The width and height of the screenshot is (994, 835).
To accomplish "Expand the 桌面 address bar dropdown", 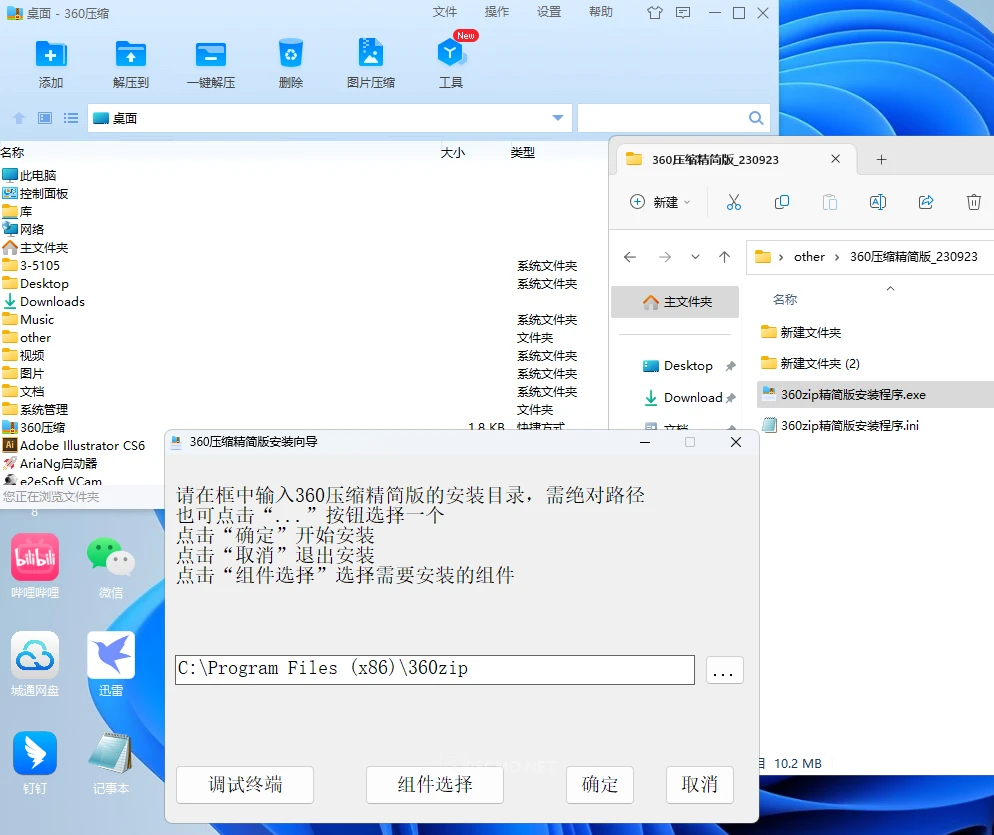I will [558, 118].
